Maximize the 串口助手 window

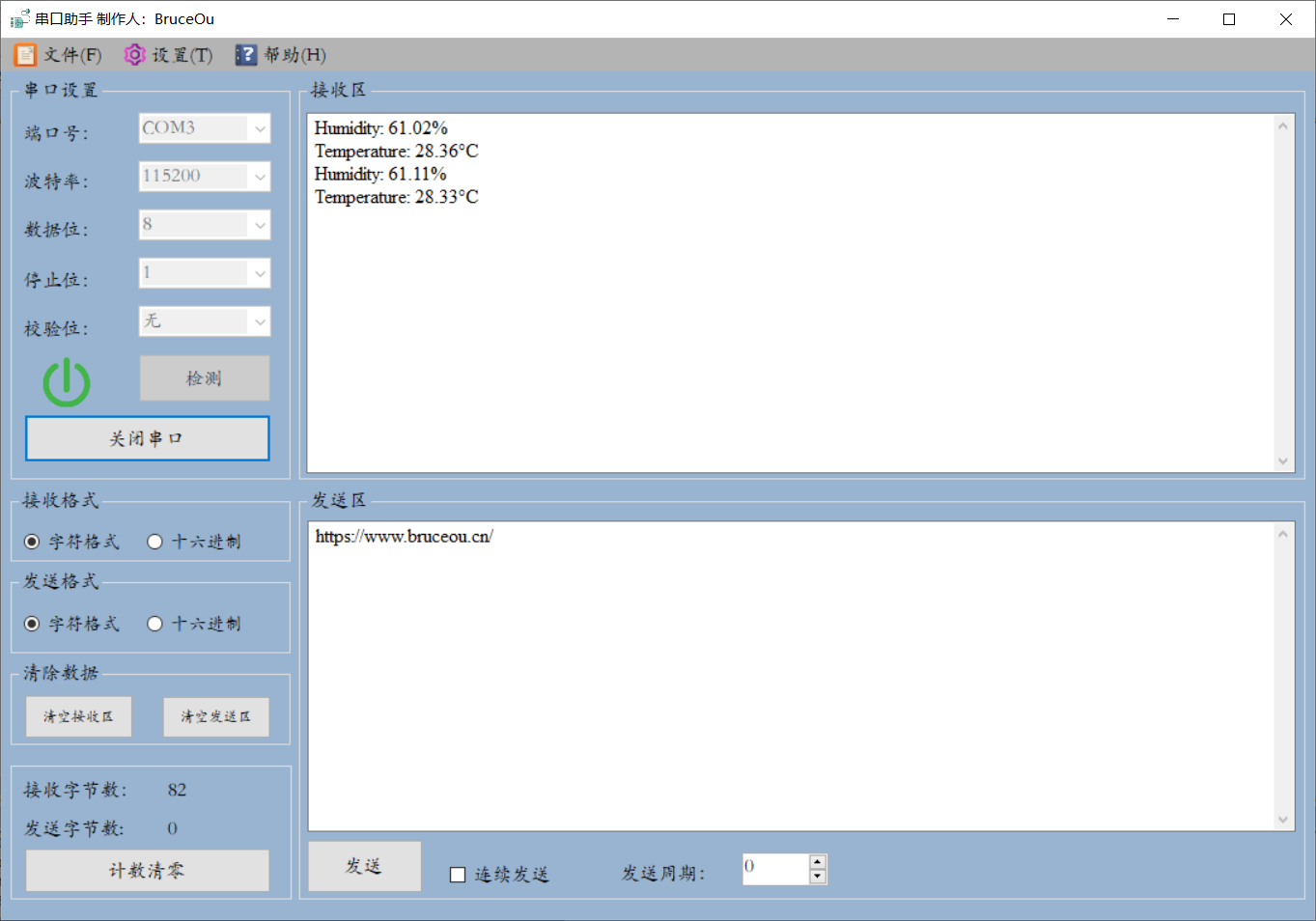click(x=1229, y=19)
